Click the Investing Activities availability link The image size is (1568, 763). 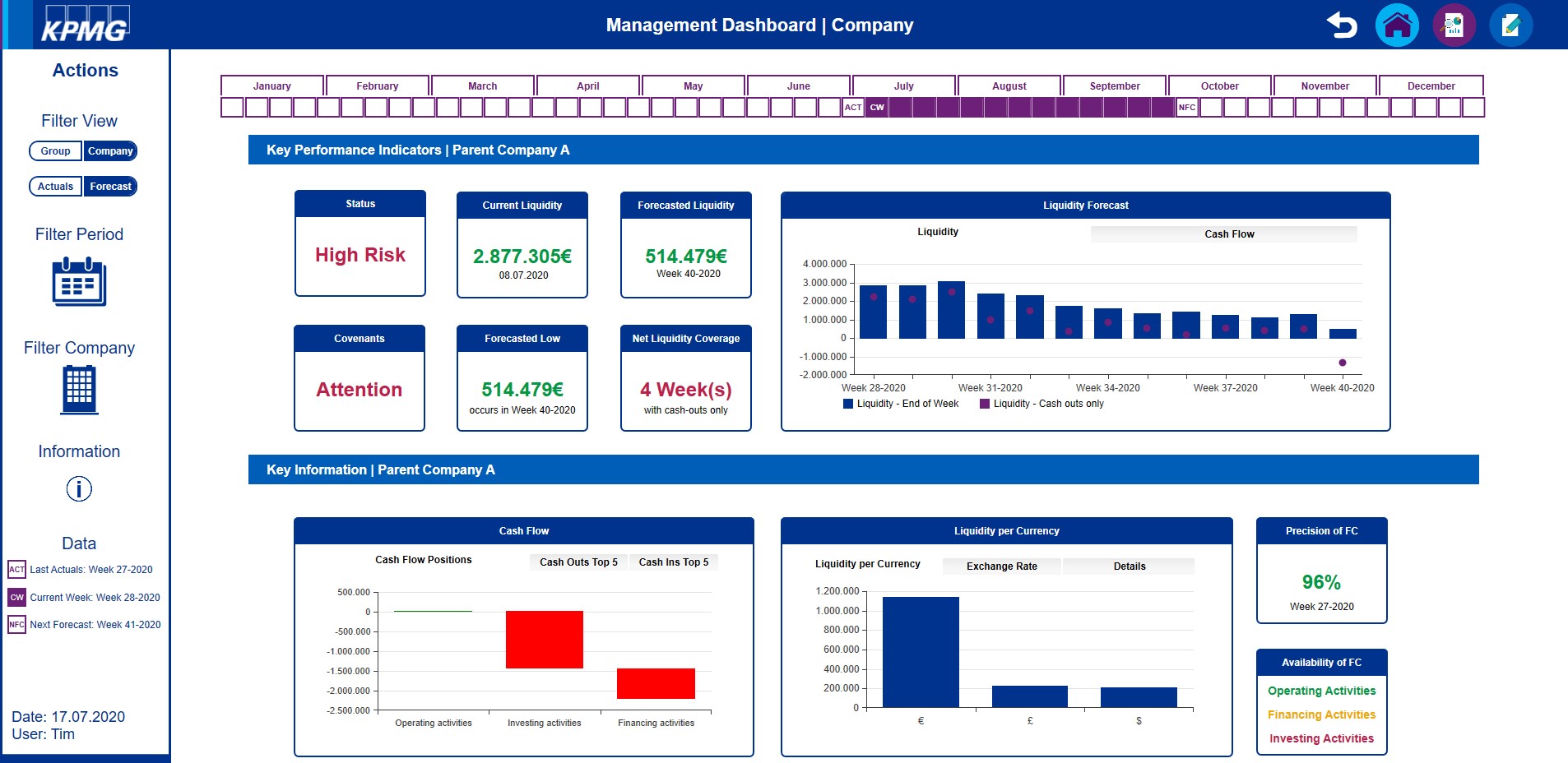point(1321,738)
